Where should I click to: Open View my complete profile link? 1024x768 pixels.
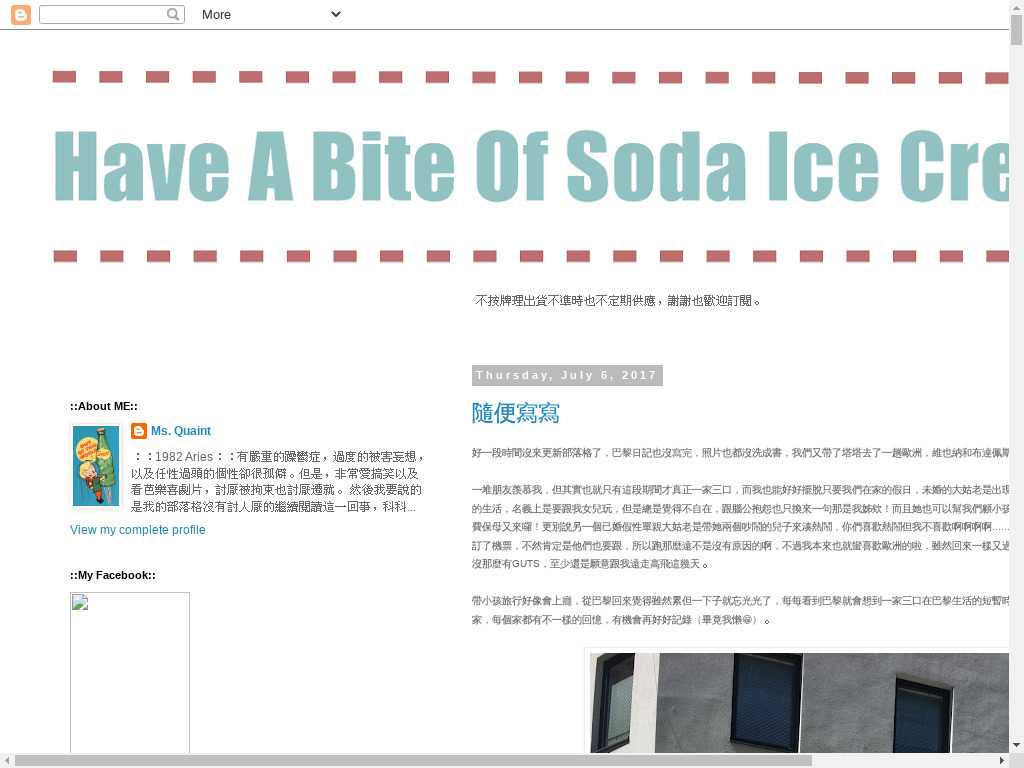(x=137, y=530)
